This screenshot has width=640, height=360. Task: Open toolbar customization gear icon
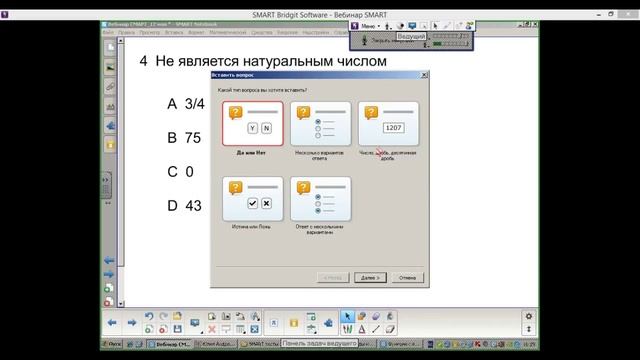pyautogui.click(x=529, y=316)
